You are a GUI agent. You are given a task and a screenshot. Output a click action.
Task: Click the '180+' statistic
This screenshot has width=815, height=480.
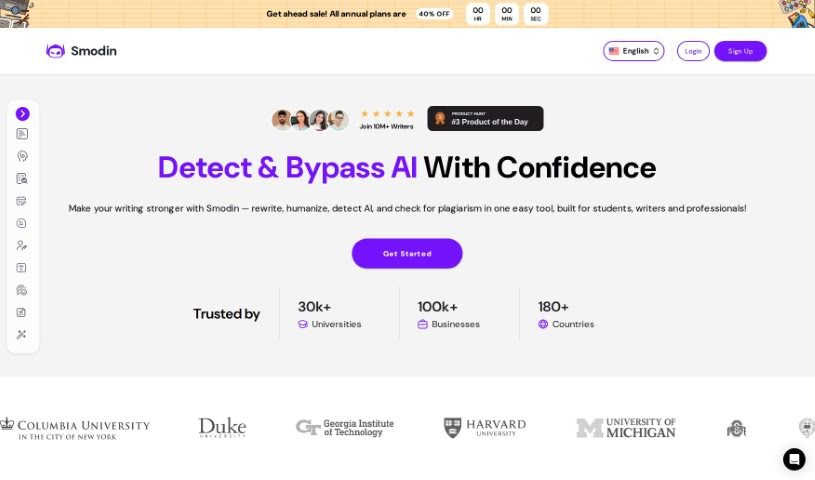(x=553, y=307)
